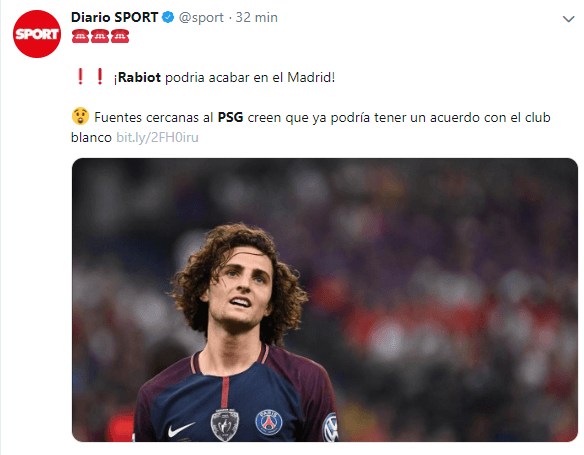Click the PSG crest on the jersey
584x455 pixels.
pyautogui.click(x=269, y=422)
